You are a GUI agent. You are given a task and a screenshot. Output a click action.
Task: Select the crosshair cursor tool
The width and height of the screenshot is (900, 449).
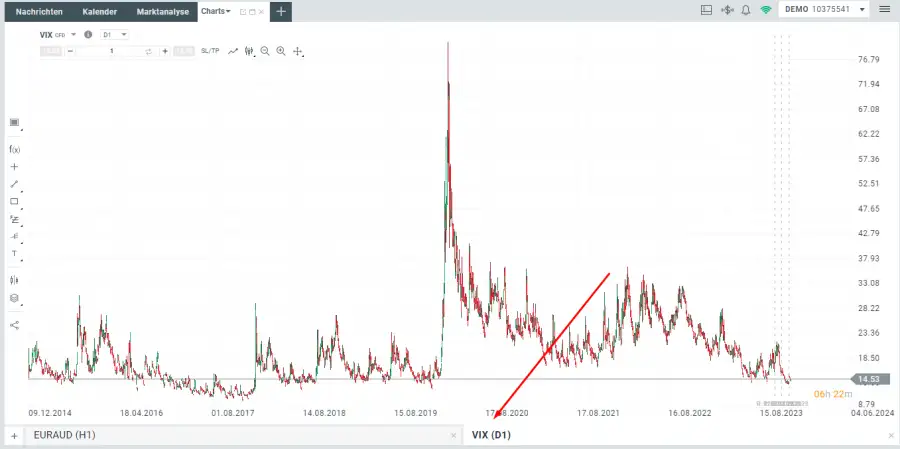297,52
